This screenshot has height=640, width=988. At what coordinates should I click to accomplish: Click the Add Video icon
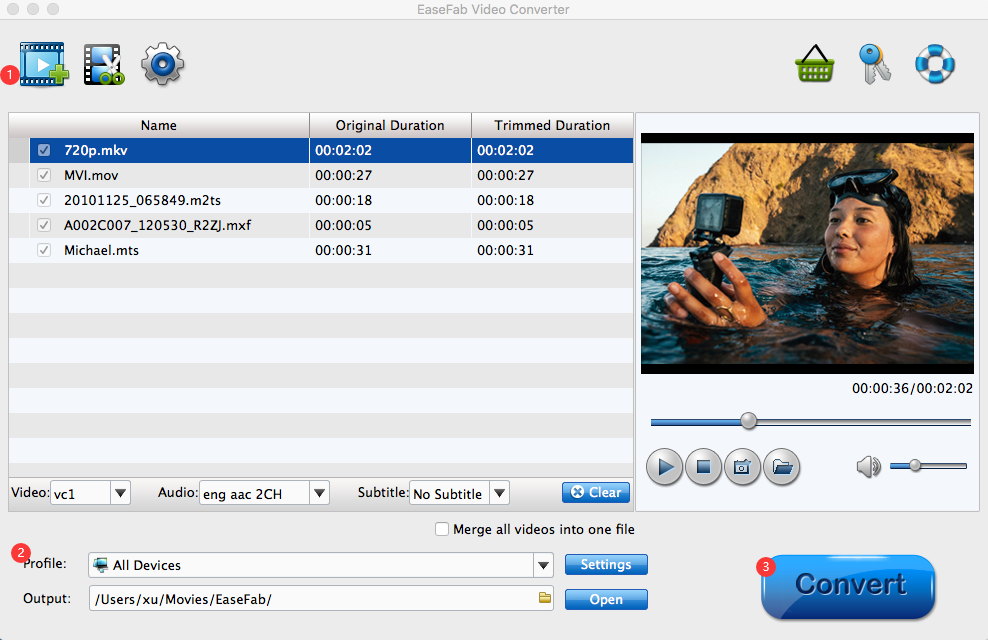point(42,65)
